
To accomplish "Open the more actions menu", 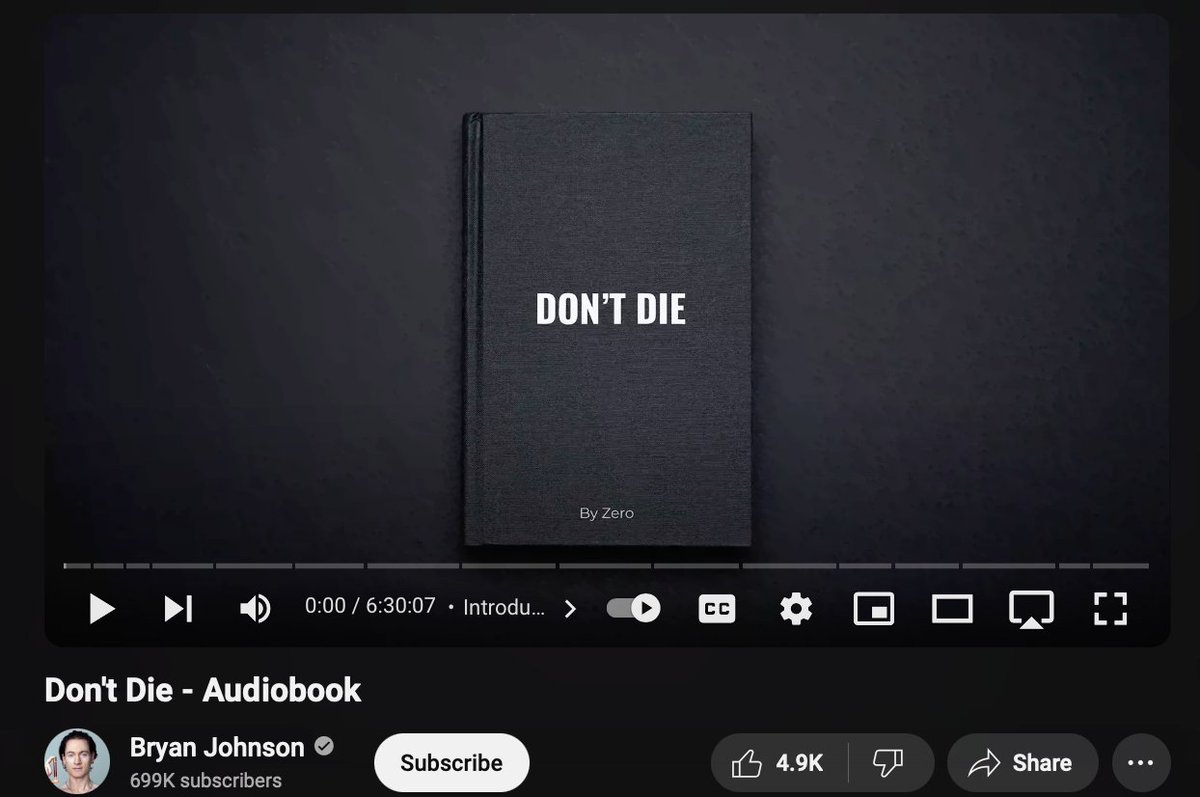I will 1140,763.
